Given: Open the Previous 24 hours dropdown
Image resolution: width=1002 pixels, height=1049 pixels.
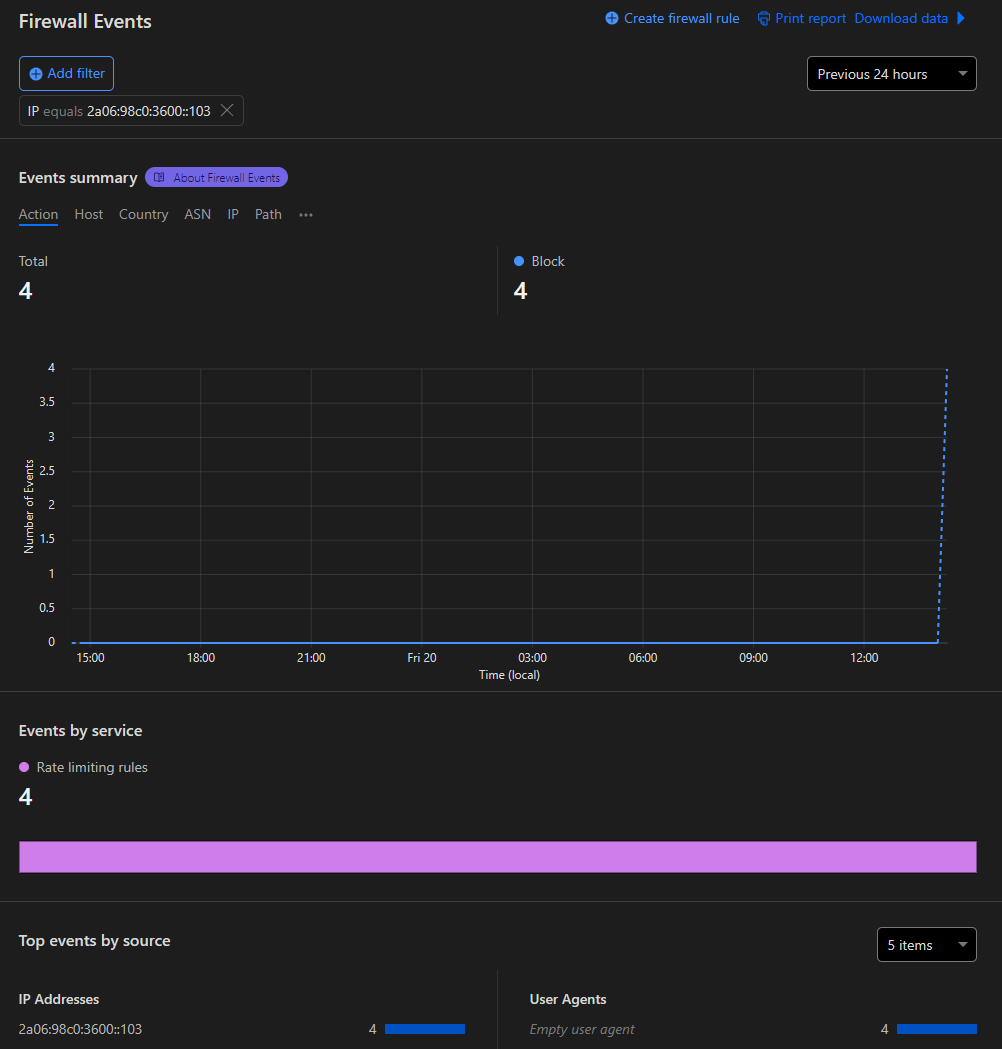Looking at the screenshot, I should (890, 73).
